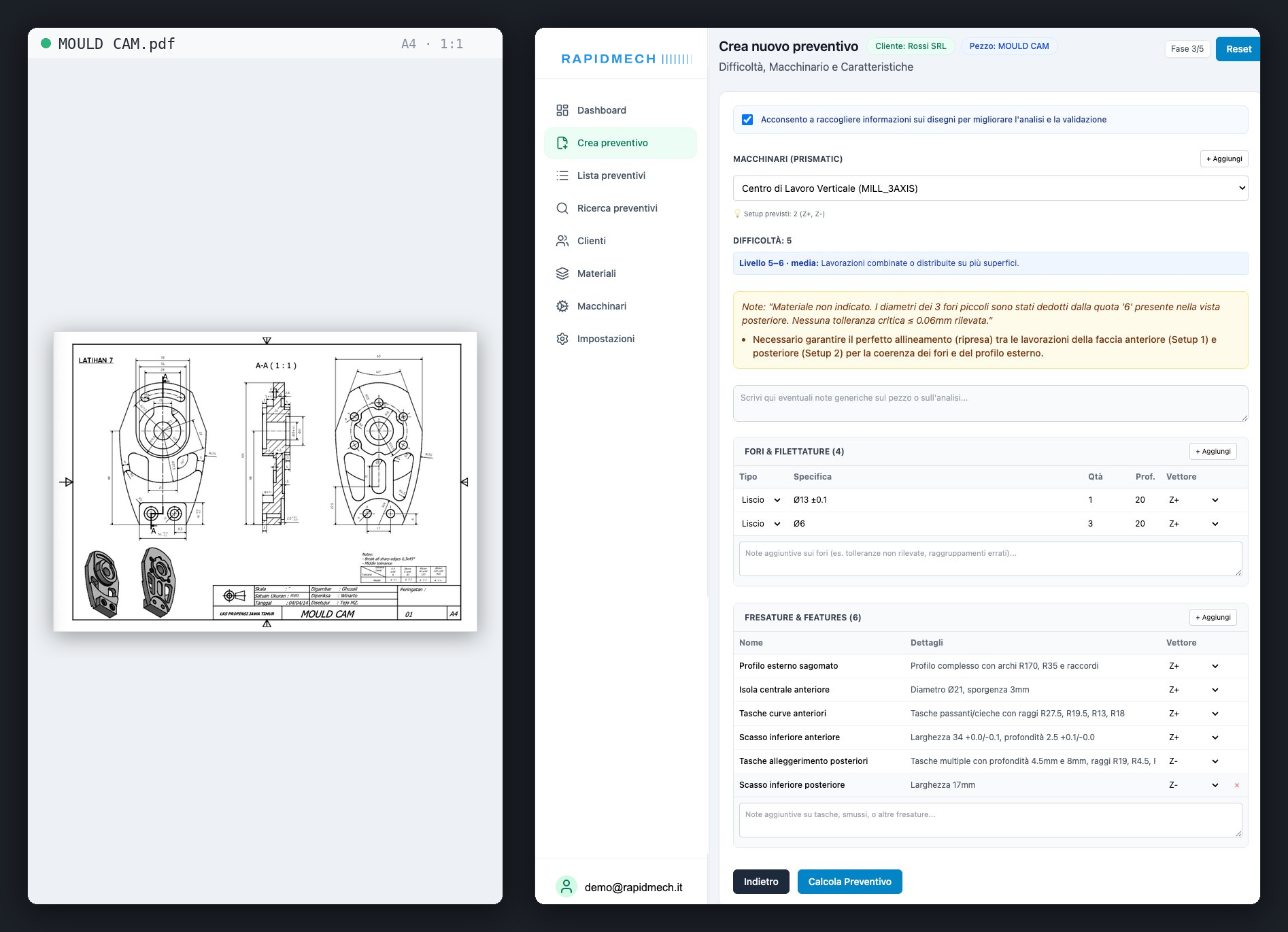
Task: Click the Pezzo: MOULD CAM badge
Action: click(x=1009, y=46)
